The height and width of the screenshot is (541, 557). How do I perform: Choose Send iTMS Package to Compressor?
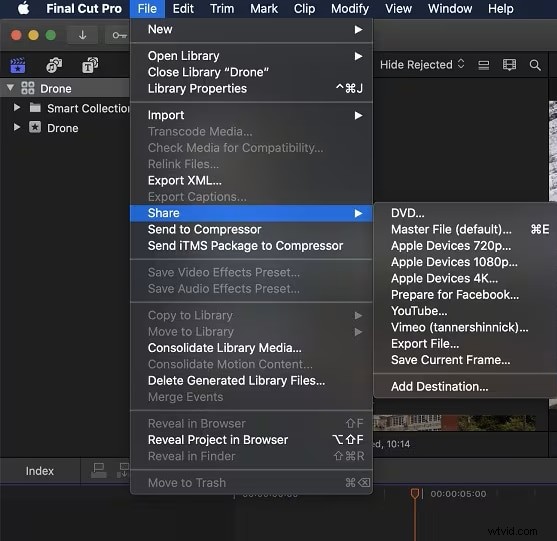tap(252, 246)
